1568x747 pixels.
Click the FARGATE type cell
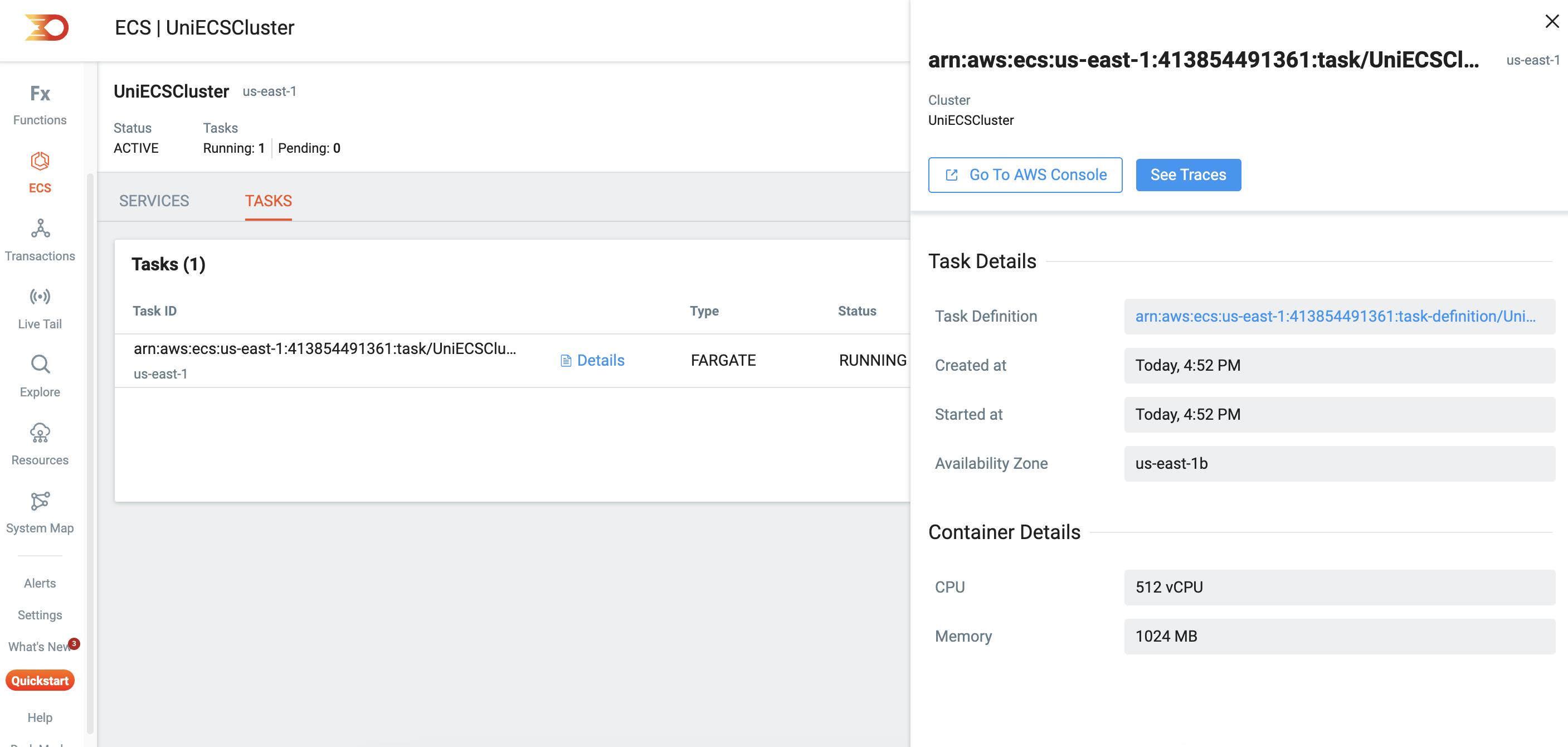pyautogui.click(x=723, y=361)
